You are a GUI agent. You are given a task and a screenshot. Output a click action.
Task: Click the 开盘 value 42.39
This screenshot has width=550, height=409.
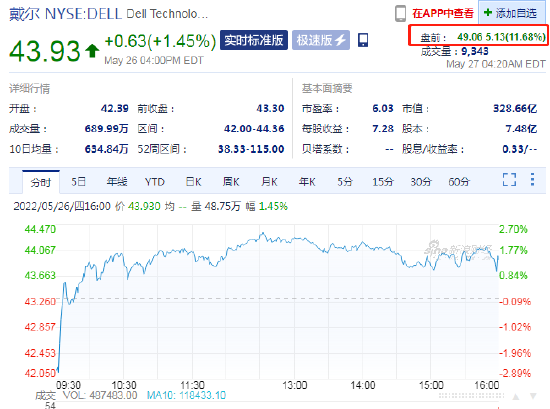click(x=115, y=108)
